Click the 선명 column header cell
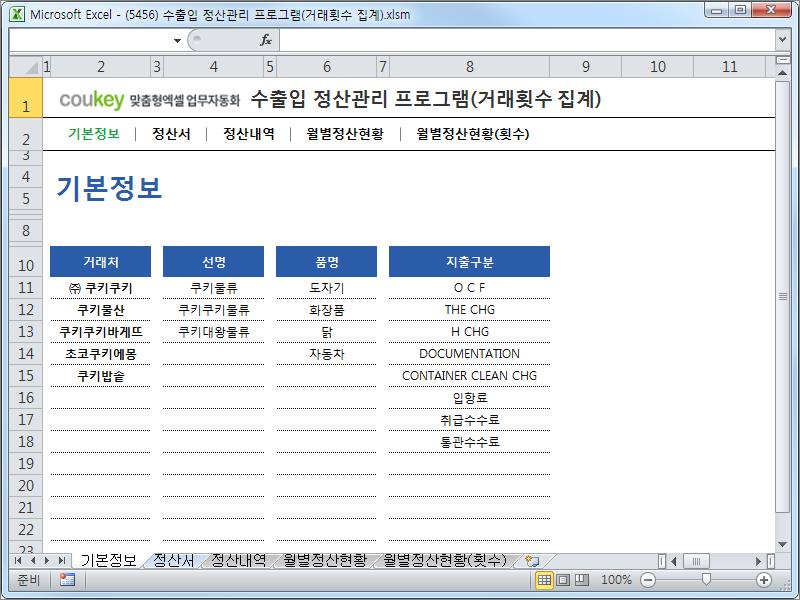800x600 pixels. [x=213, y=262]
